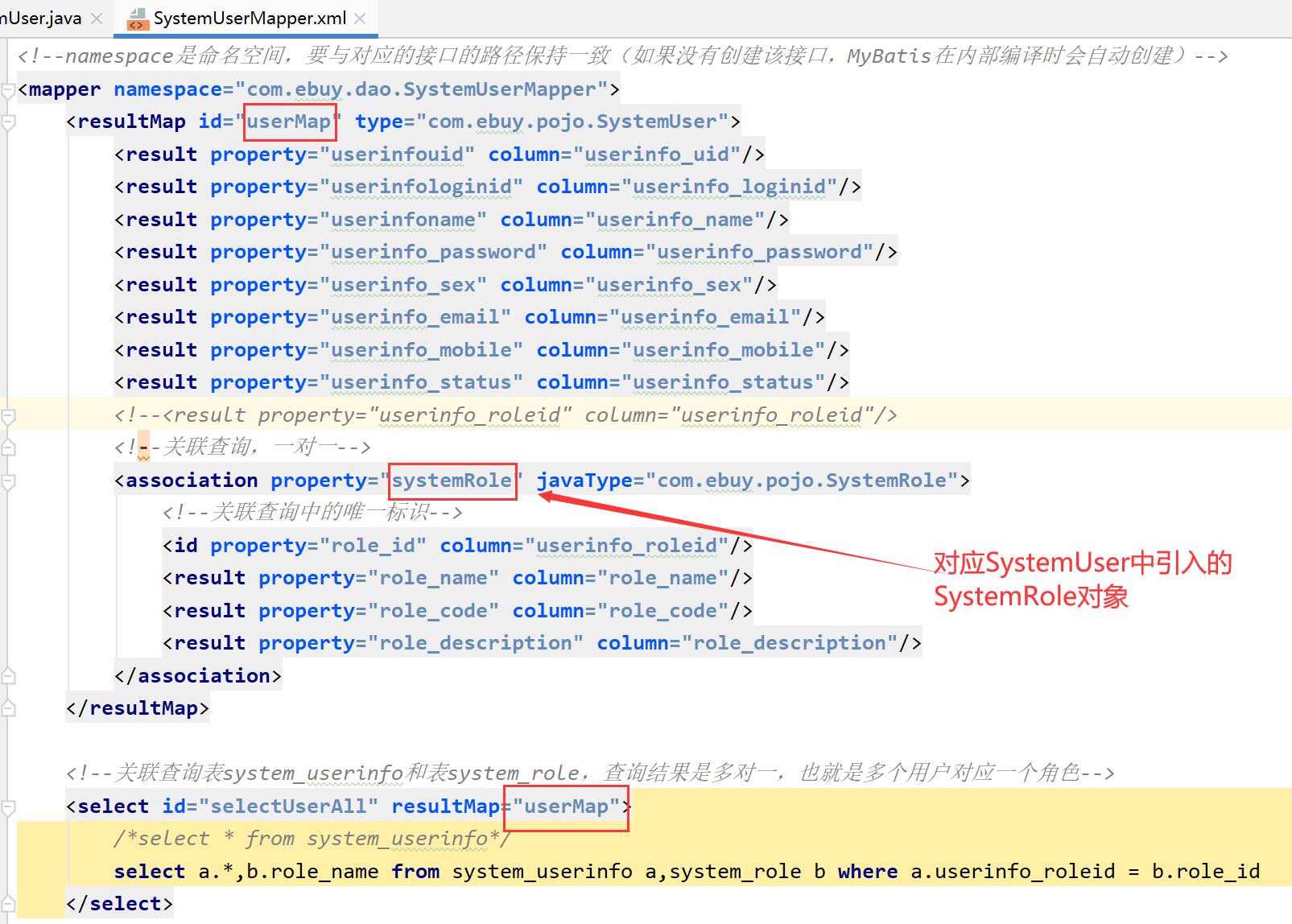Image resolution: width=1292 pixels, height=924 pixels.
Task: Click the association property value systemRole
Action: tap(452, 481)
